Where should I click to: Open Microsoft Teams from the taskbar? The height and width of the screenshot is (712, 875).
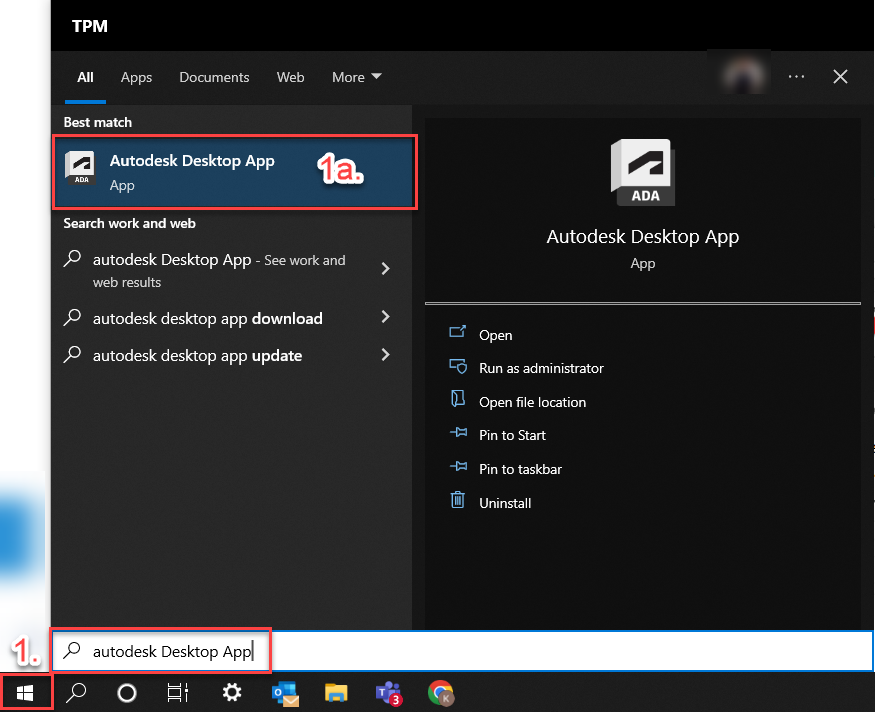tap(389, 692)
